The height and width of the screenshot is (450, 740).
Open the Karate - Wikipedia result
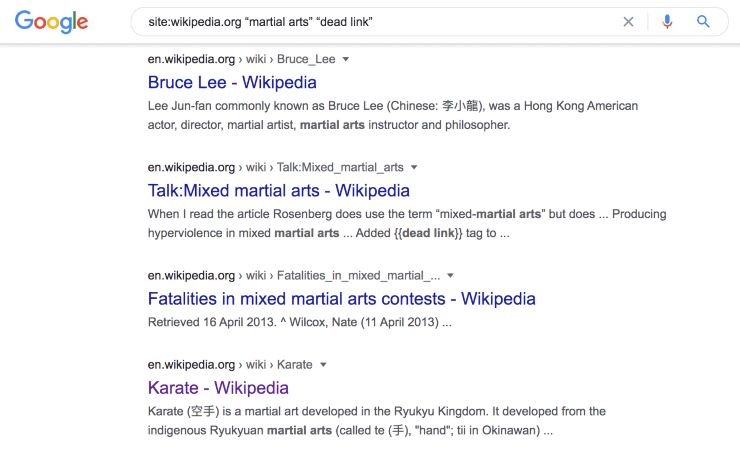tap(218, 388)
